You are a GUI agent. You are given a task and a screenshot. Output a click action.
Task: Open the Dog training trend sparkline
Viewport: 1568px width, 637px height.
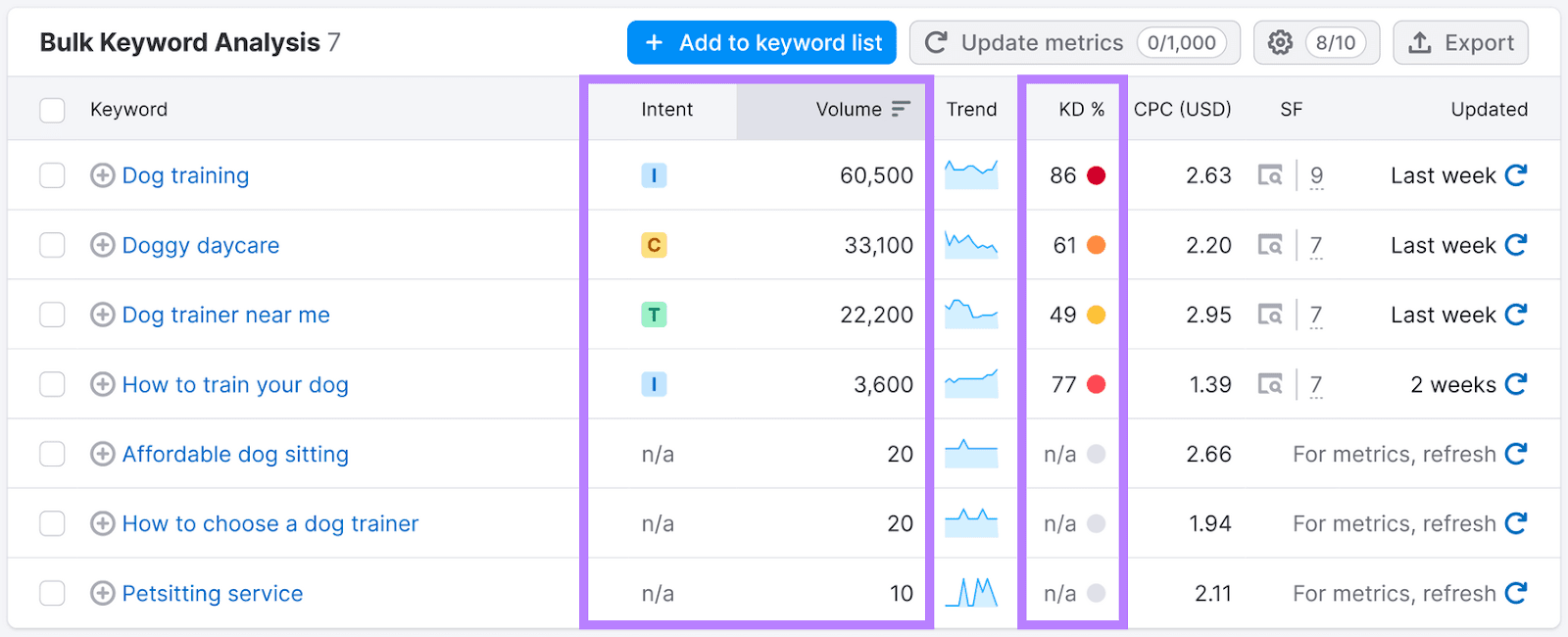[971, 174]
